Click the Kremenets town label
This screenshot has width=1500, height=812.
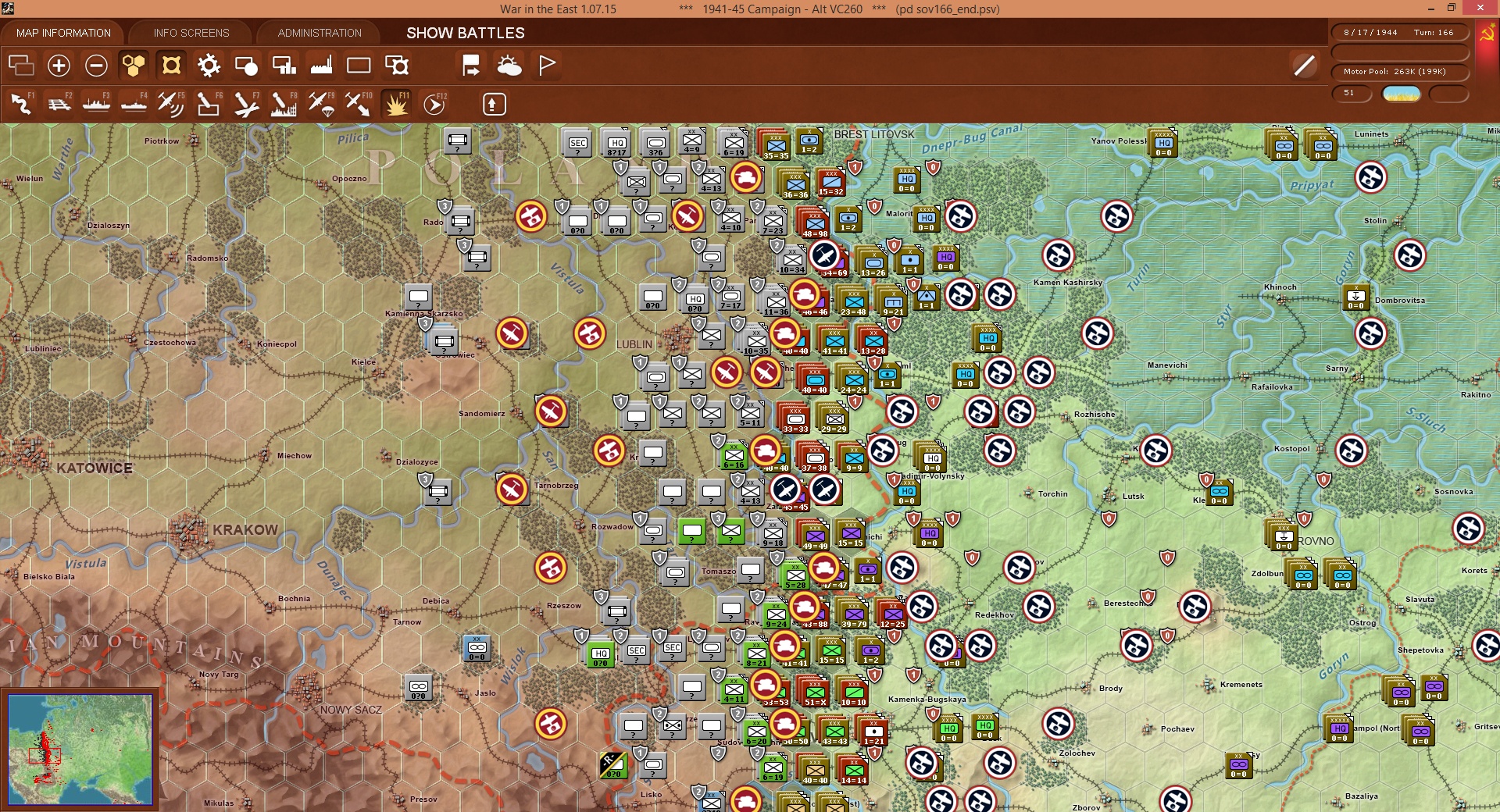(x=1241, y=685)
